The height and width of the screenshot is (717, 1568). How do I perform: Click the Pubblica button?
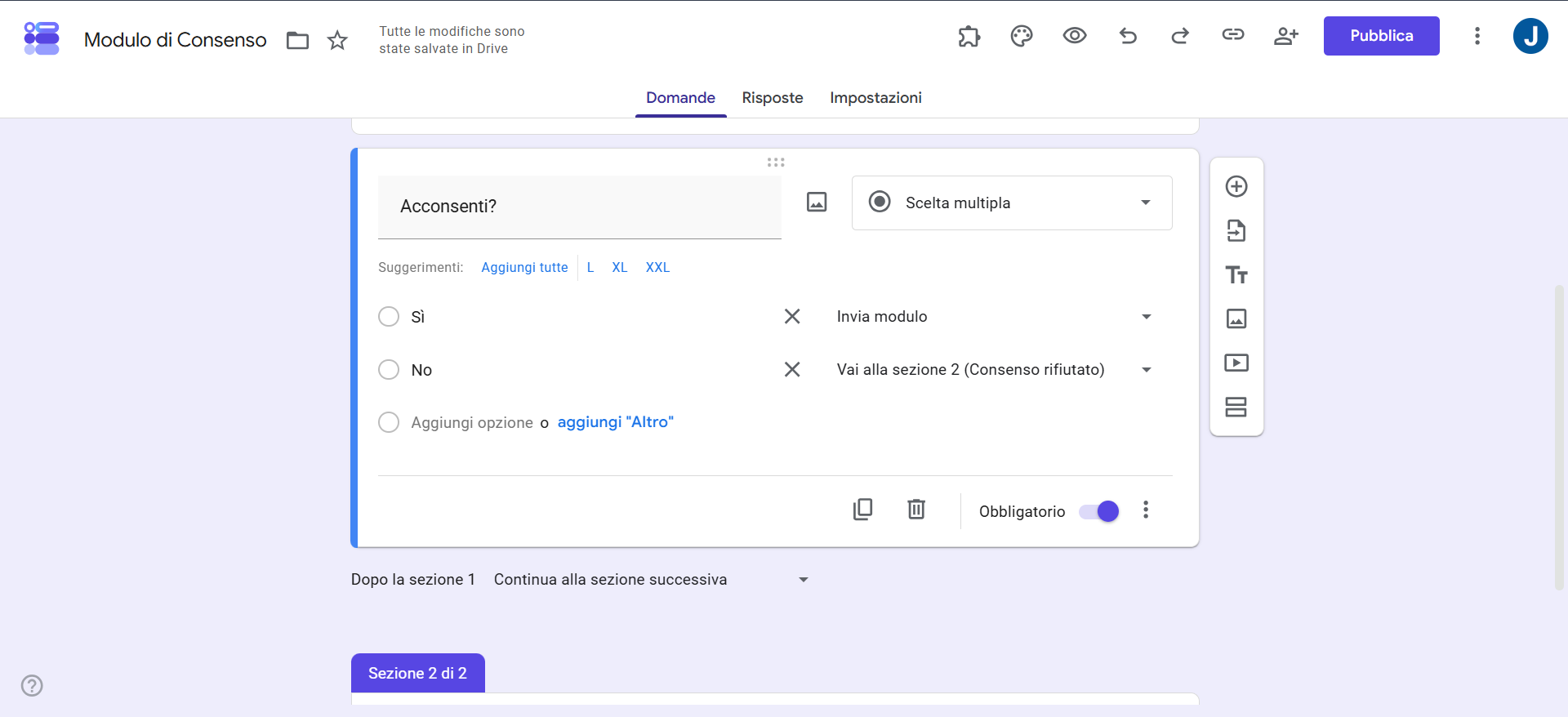click(x=1381, y=36)
